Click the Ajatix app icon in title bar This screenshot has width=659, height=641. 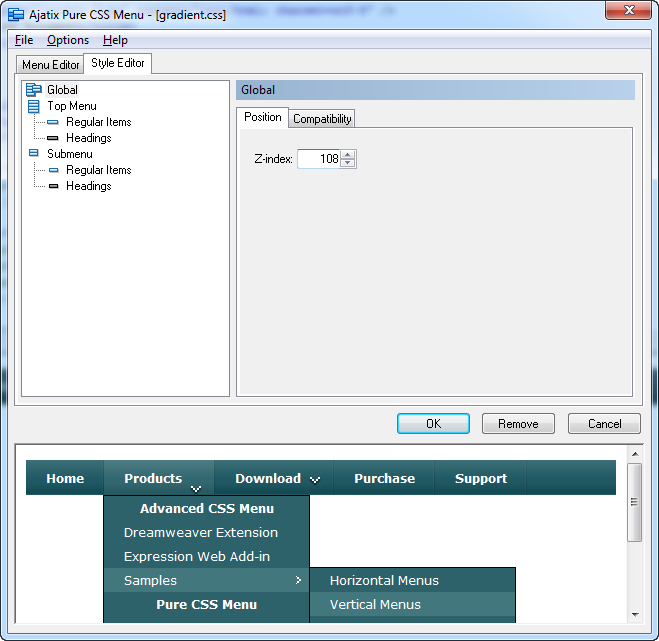point(16,15)
